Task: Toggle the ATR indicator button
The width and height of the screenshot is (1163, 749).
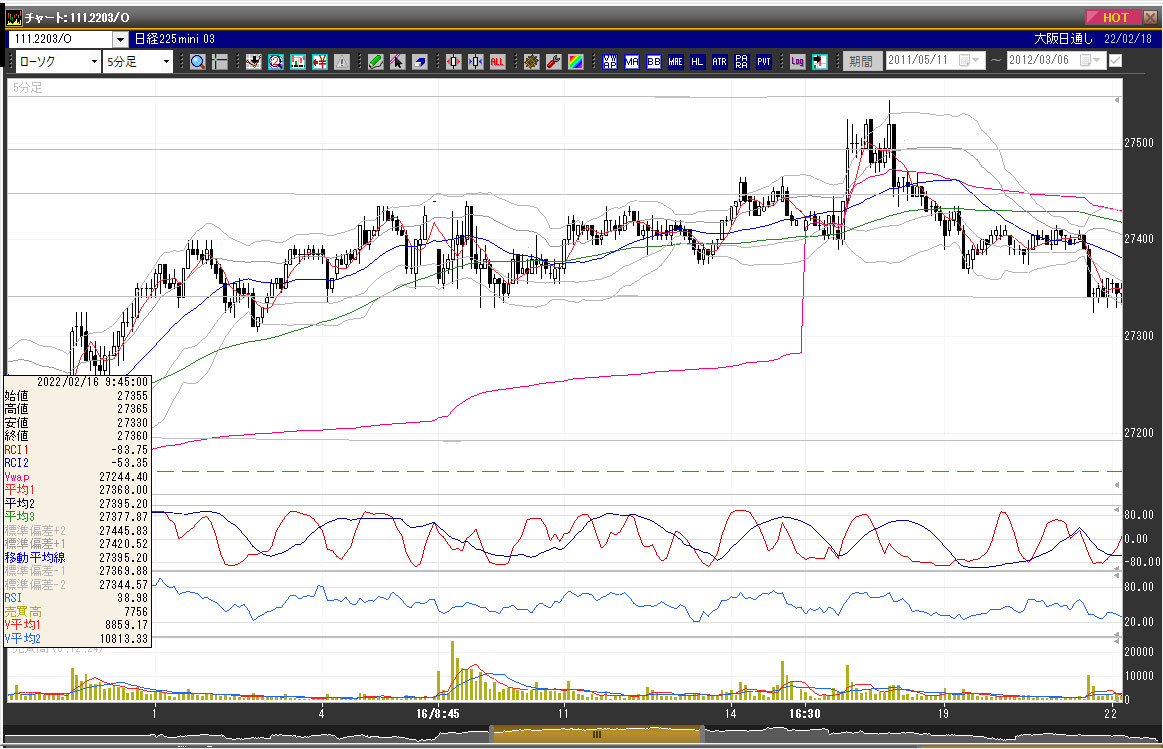Action: [719, 62]
